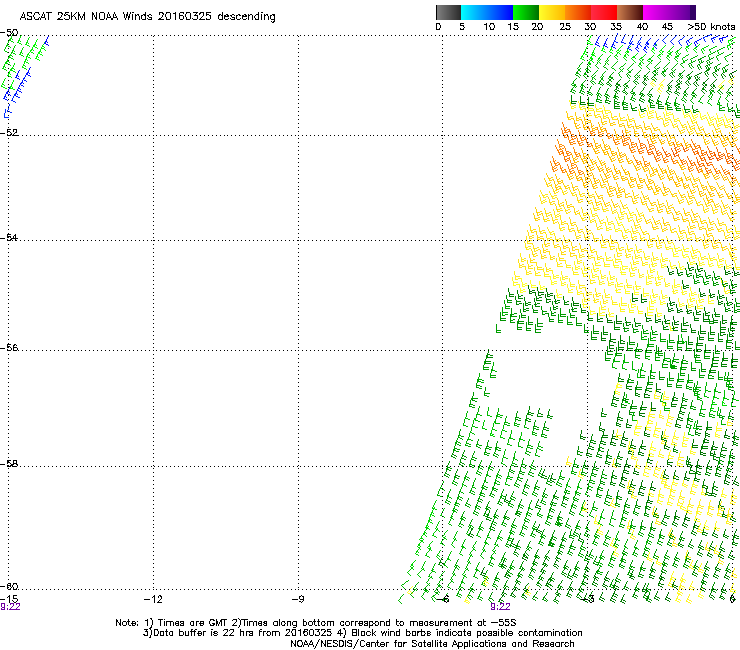Click the legend value "30" under color bar
This screenshot has height=650, width=740.
[x=590, y=27]
